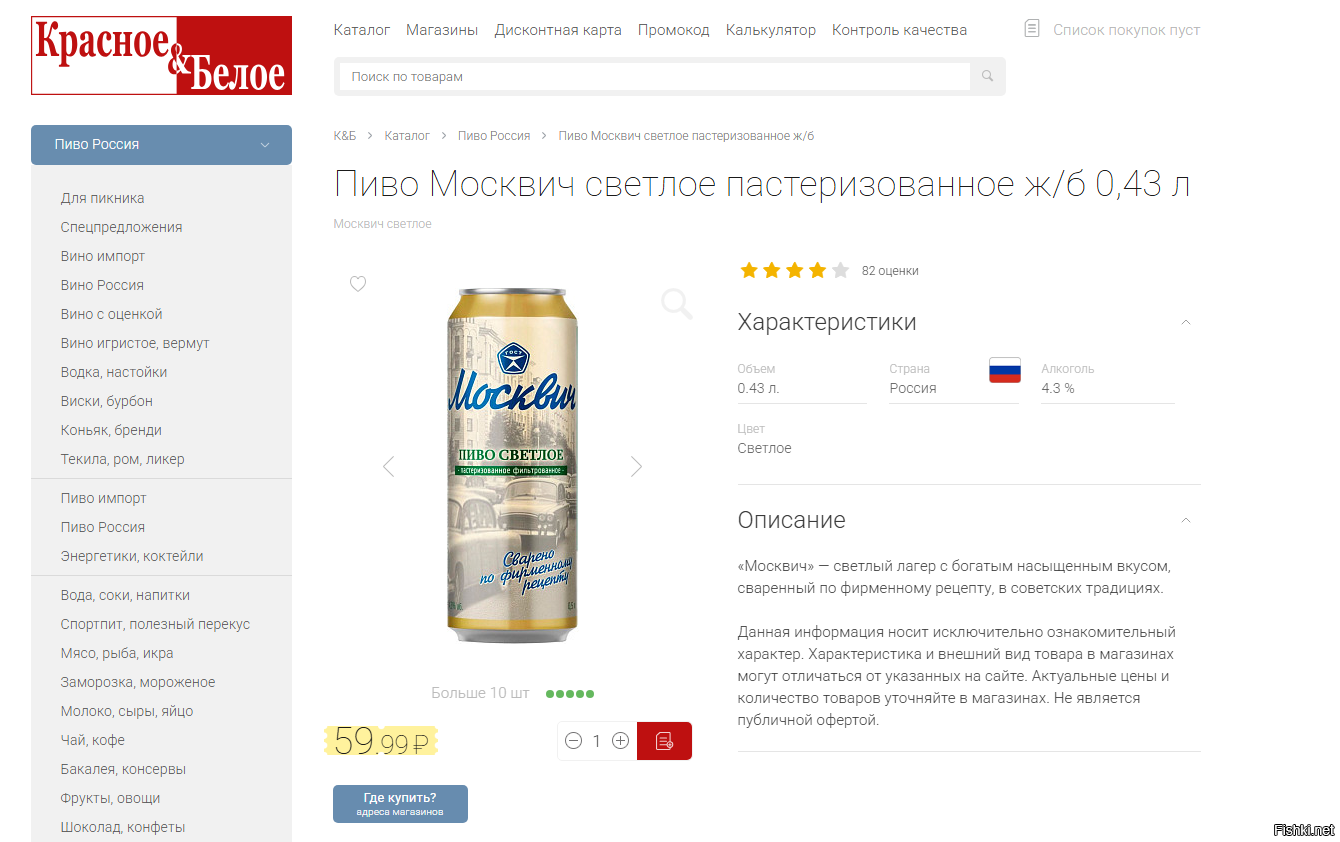Increase quantity with plus button

point(620,741)
